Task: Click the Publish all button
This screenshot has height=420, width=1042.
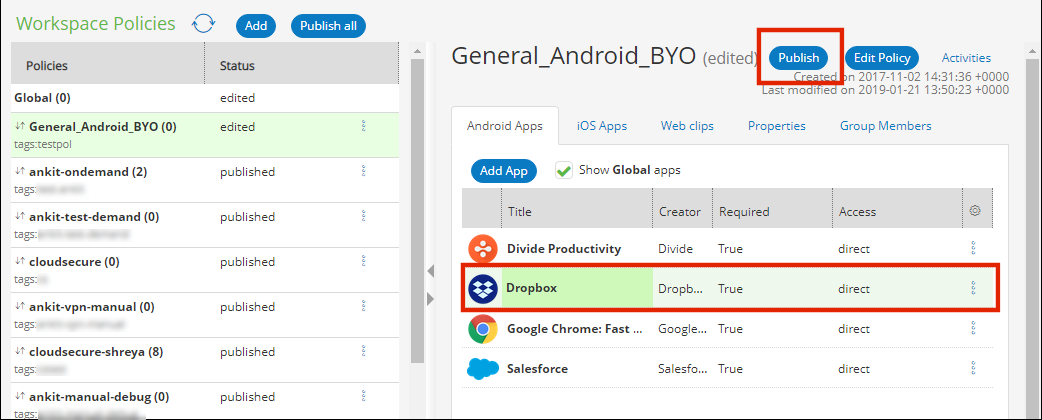Action: (328, 26)
